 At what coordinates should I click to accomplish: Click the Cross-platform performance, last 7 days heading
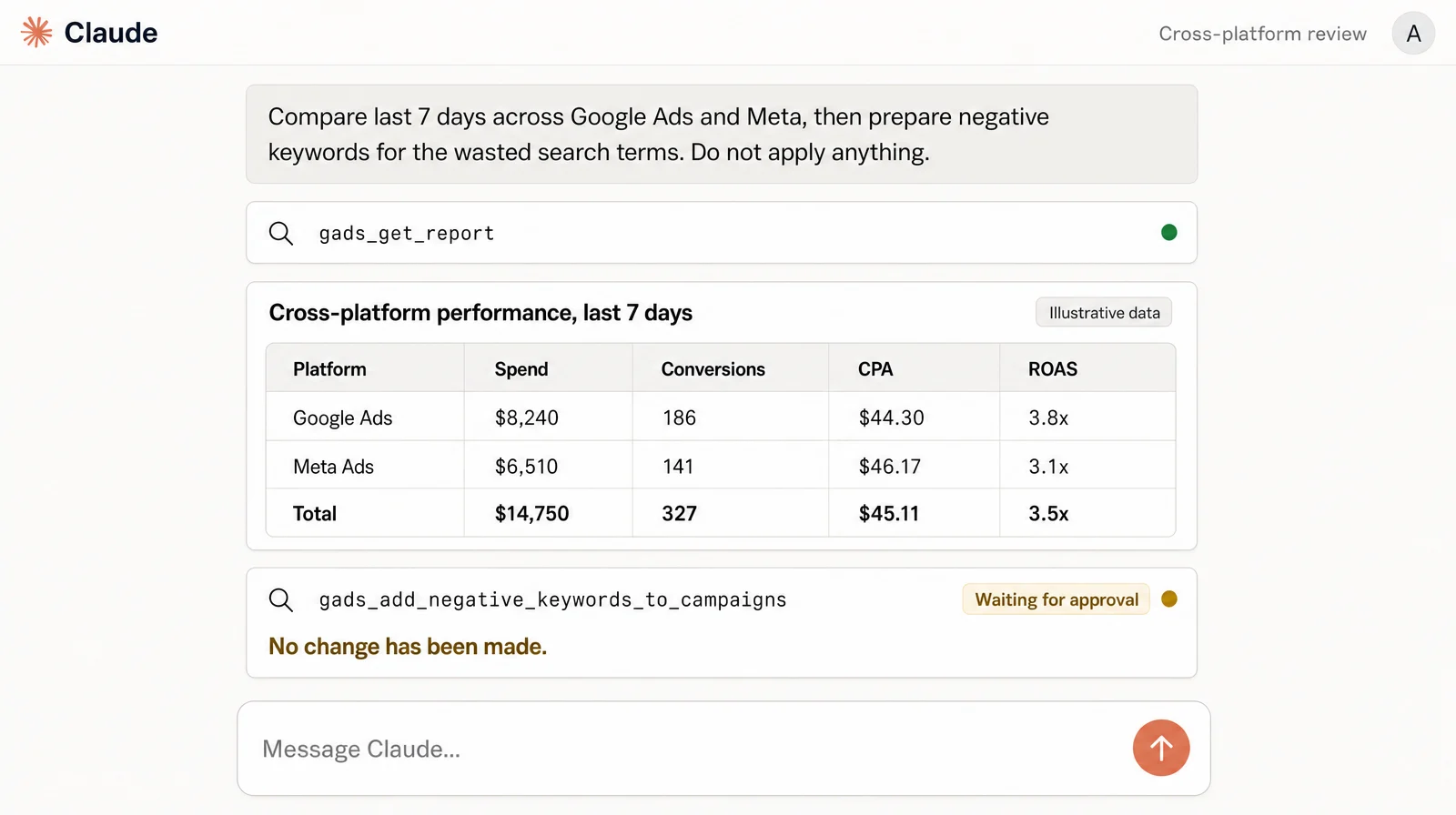480,313
